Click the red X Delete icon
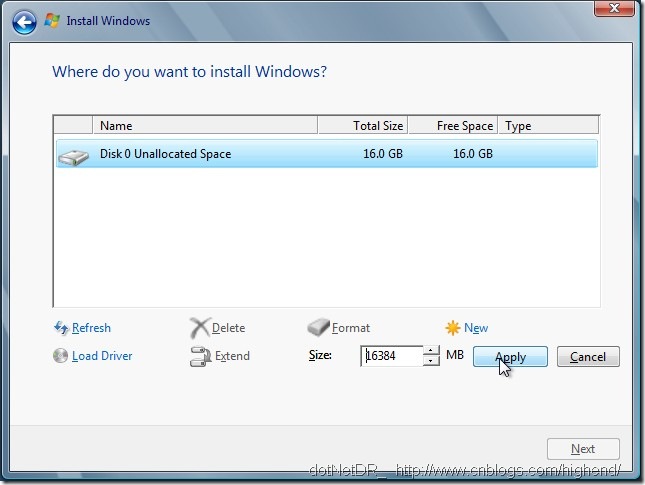 pos(200,328)
